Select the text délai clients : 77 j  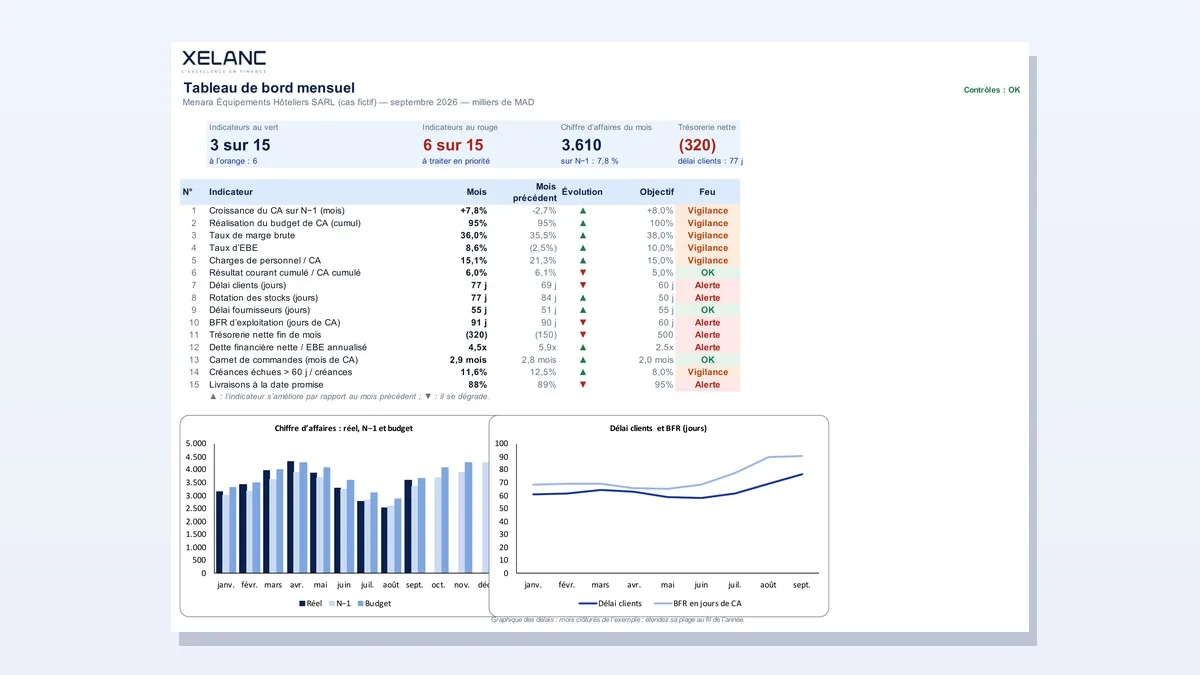[711, 161]
